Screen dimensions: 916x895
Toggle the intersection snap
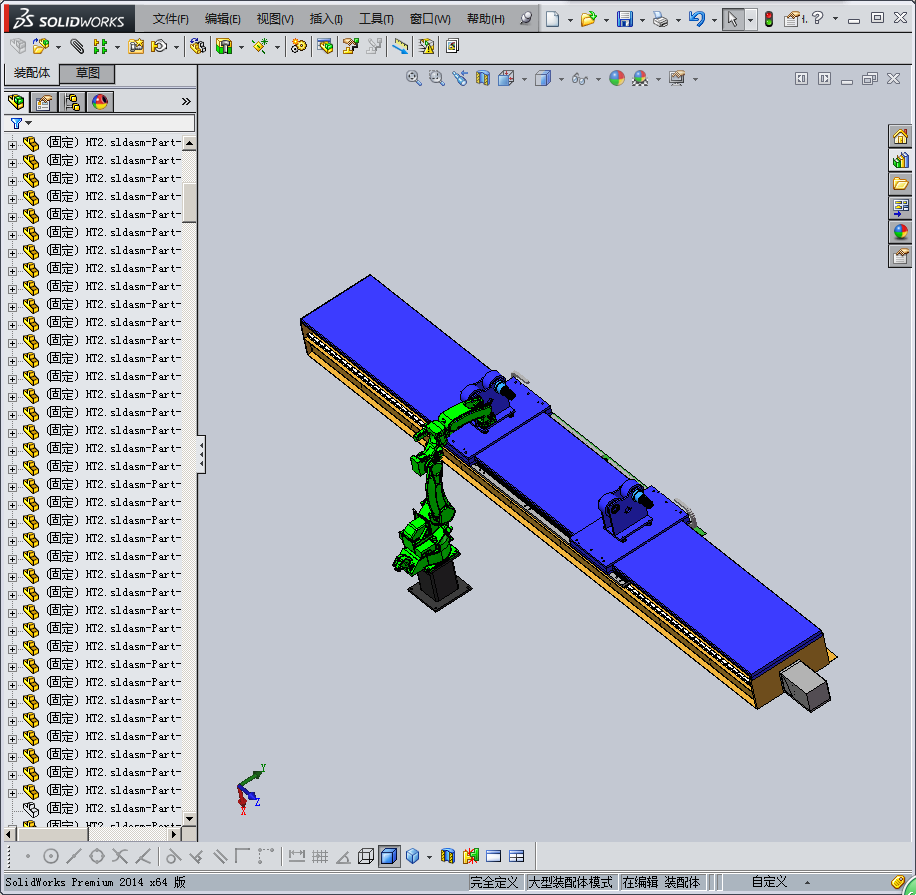(120, 856)
